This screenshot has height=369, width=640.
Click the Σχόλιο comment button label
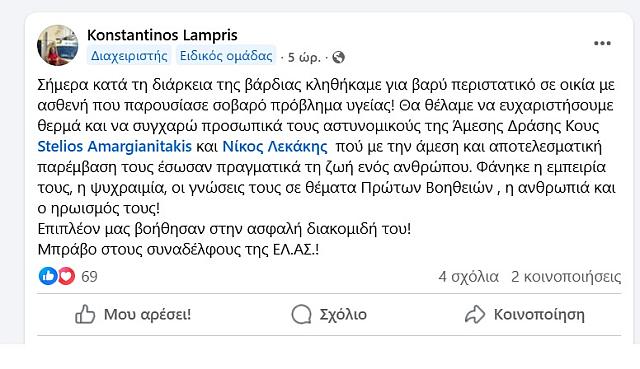(343, 315)
